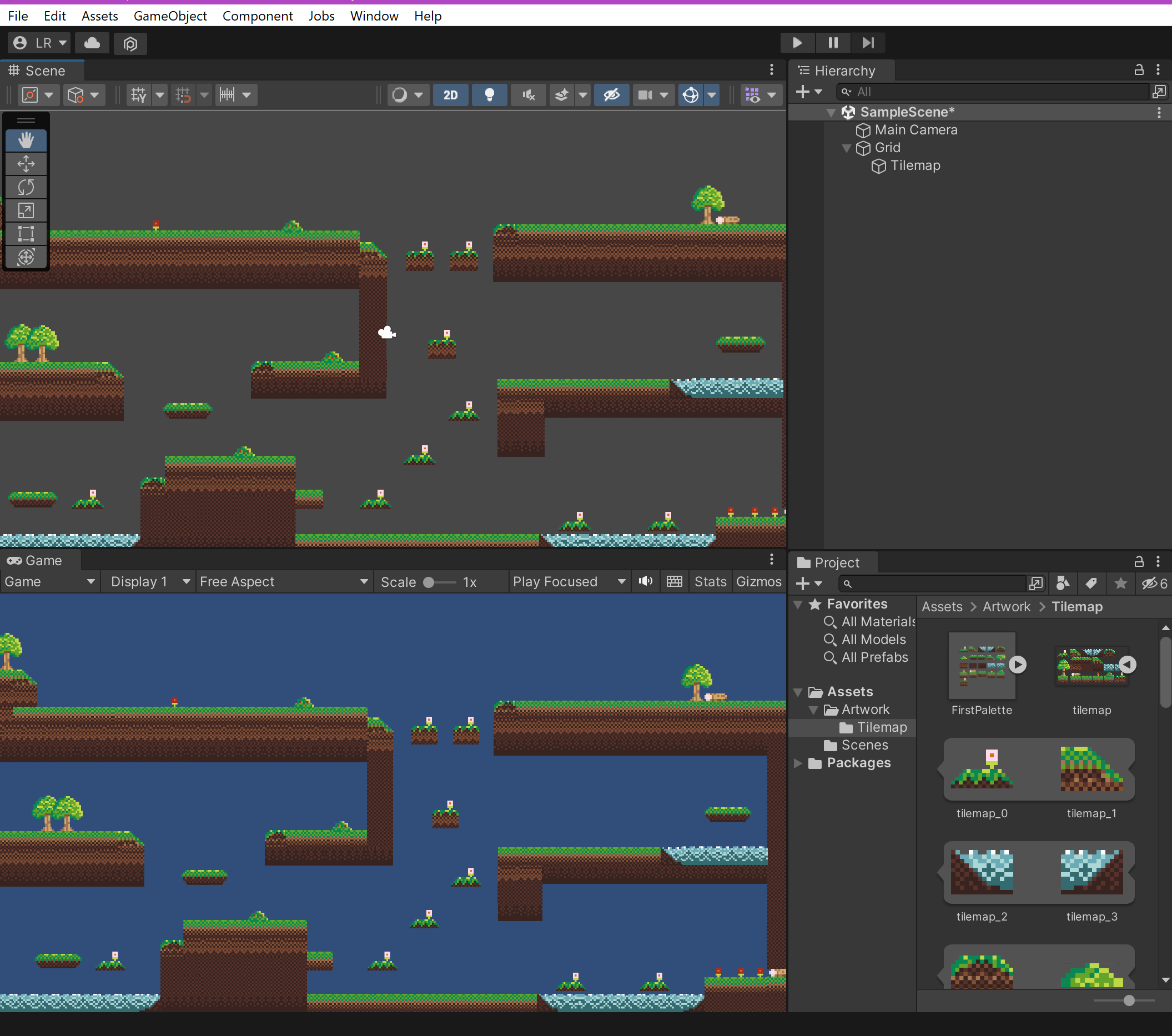Collapse the Grid object in Hierarchy
Viewport: 1172px width, 1036px height.
[846, 148]
